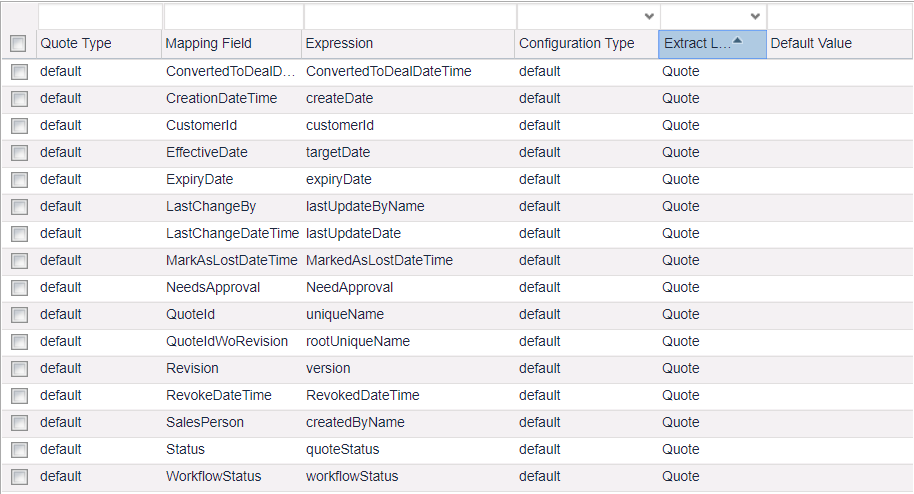Select the SalesPerson mapping field cell

point(204,423)
